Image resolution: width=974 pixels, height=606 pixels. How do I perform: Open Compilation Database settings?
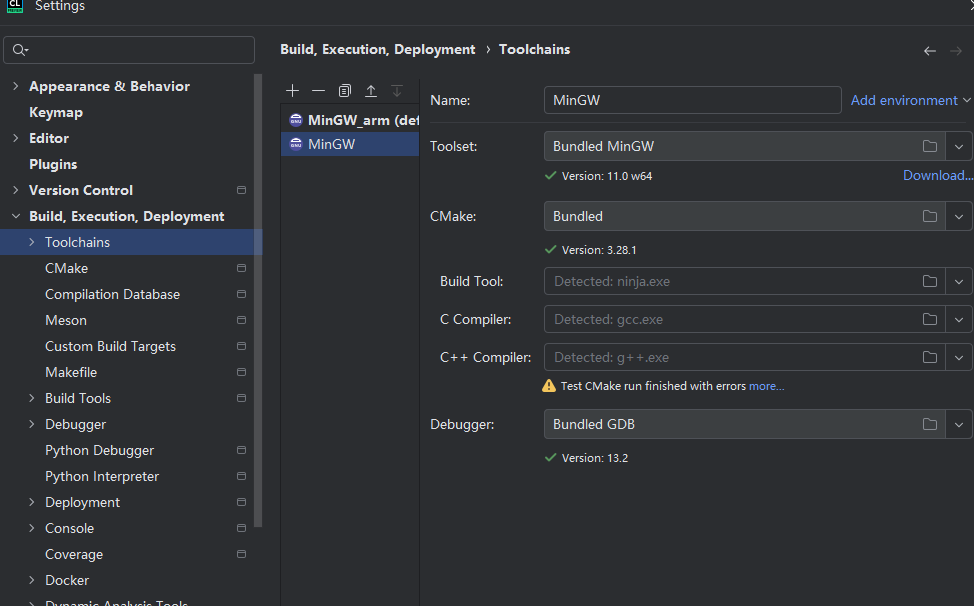112,294
